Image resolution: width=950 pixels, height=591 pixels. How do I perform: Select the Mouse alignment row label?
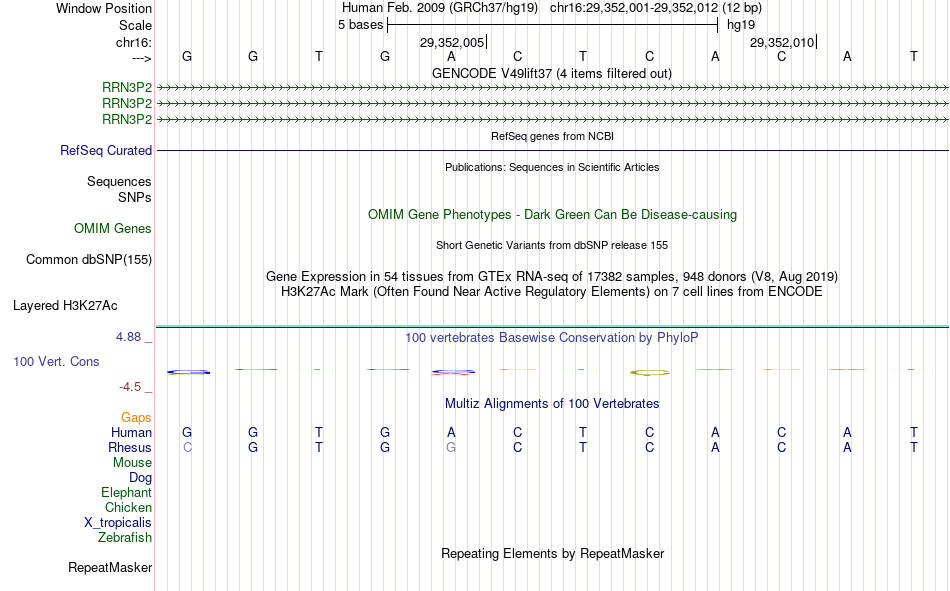point(132,462)
